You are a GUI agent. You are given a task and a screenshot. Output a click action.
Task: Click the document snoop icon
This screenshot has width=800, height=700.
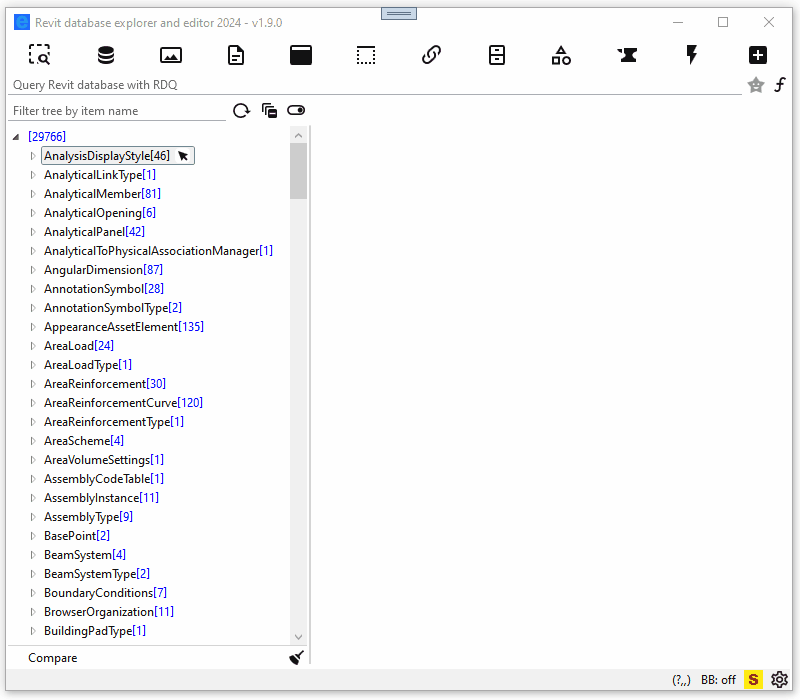coord(236,55)
